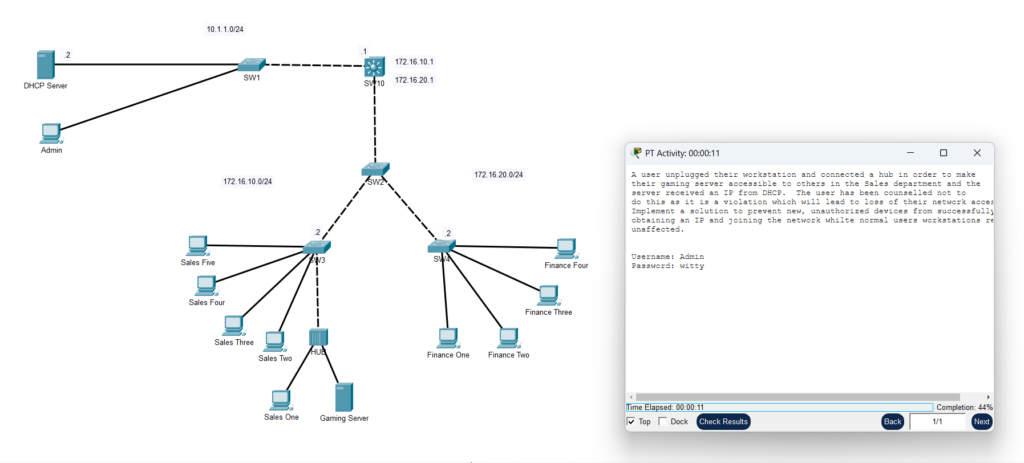Open the Finance Four PC
This screenshot has width=1024, height=463.
[x=566, y=248]
